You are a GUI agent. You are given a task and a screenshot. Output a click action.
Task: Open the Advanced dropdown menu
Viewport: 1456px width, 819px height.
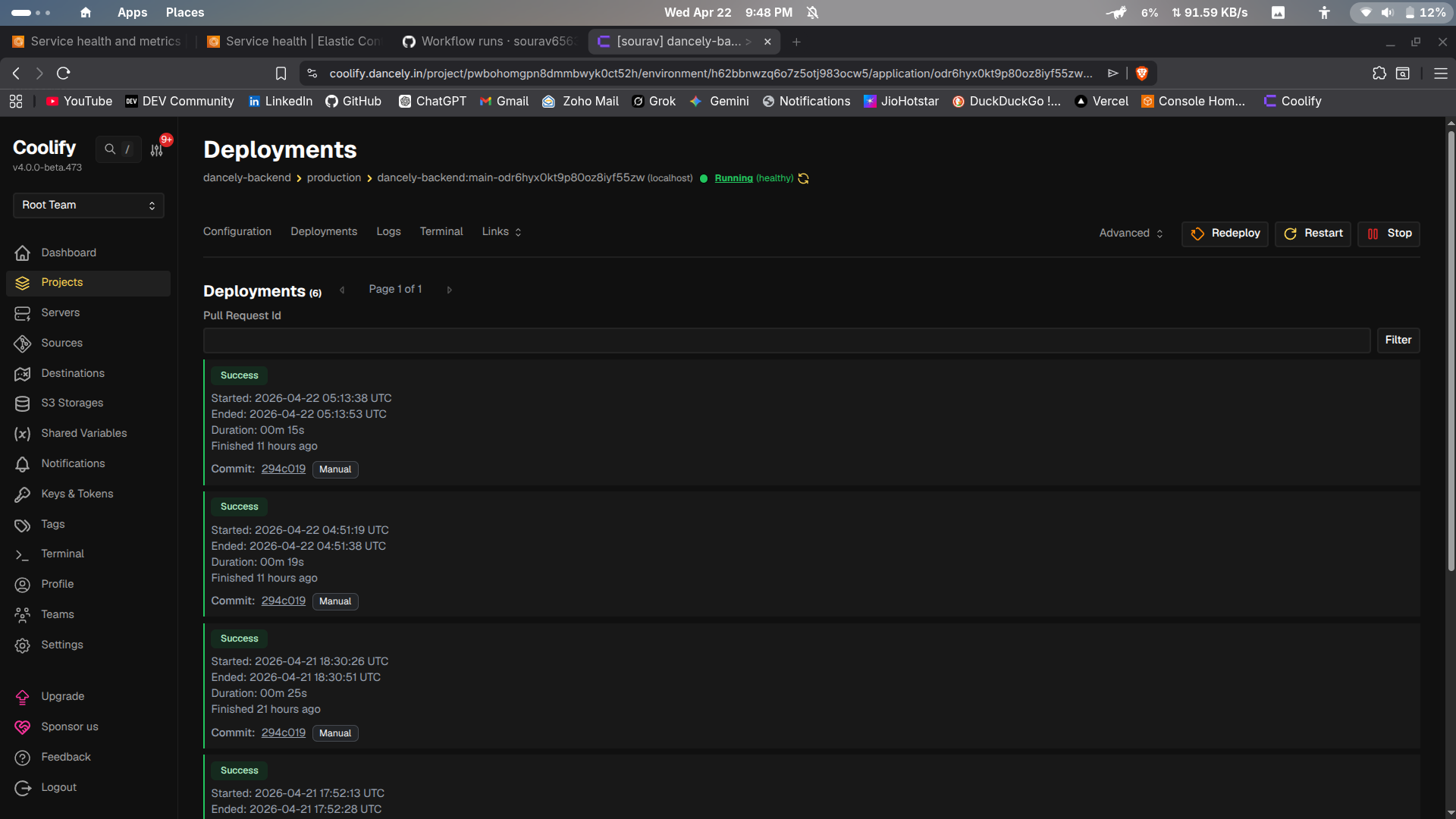[1131, 234]
